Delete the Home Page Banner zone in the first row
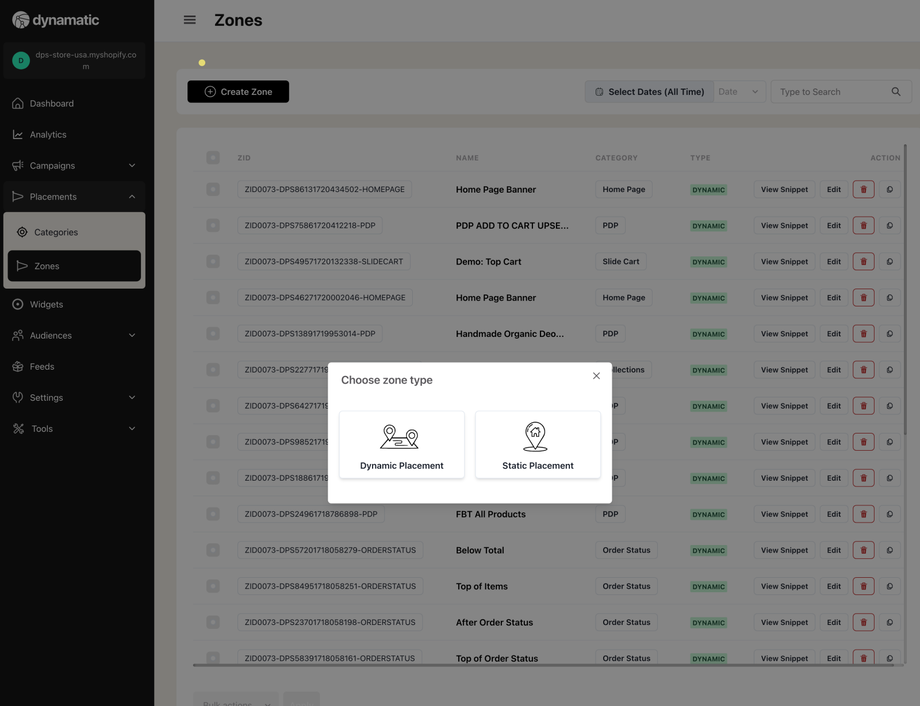920x706 pixels. coord(863,190)
